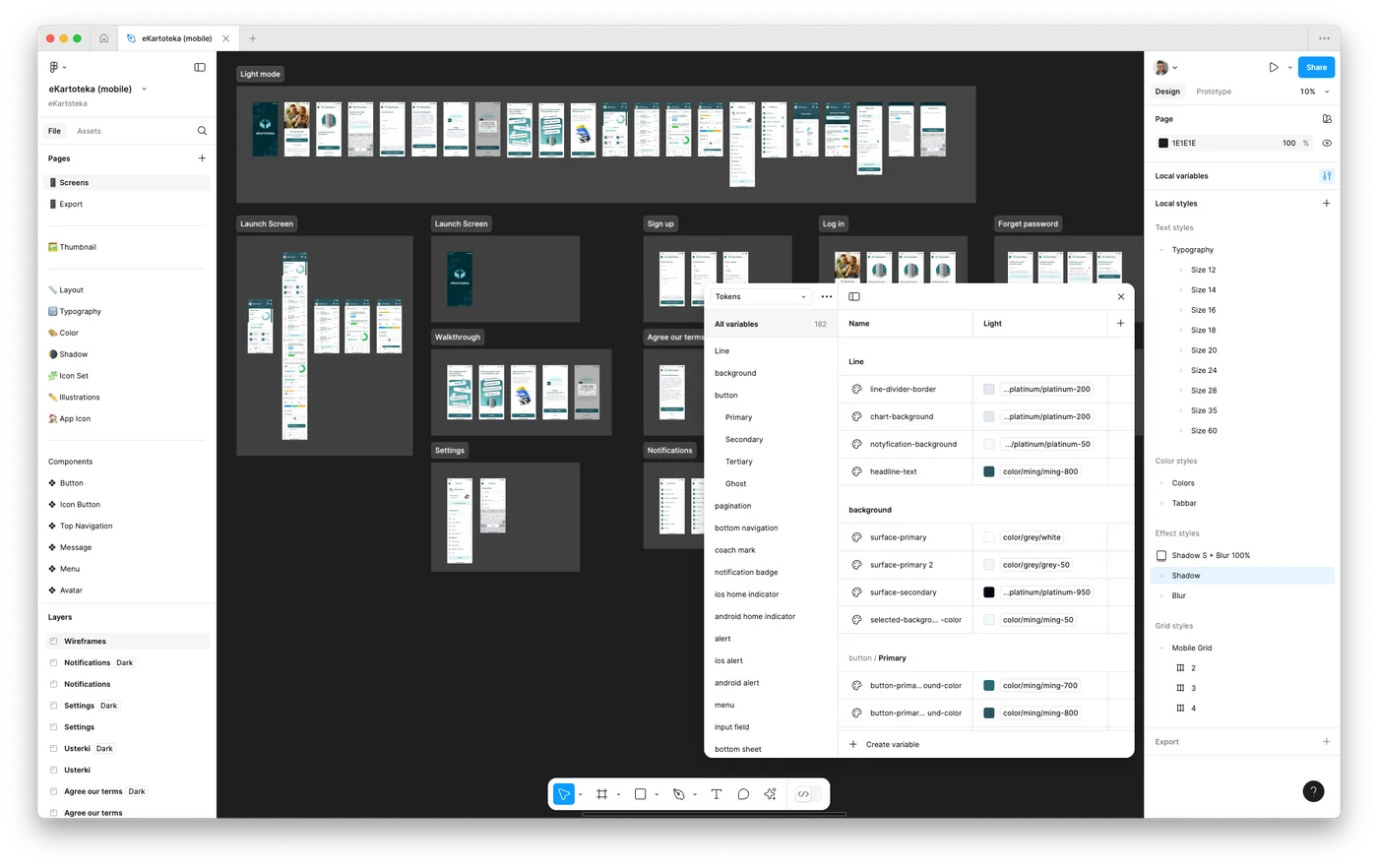Collapse the Typography text styles group
Screen dimensions: 1378x868
click(x=1161, y=250)
